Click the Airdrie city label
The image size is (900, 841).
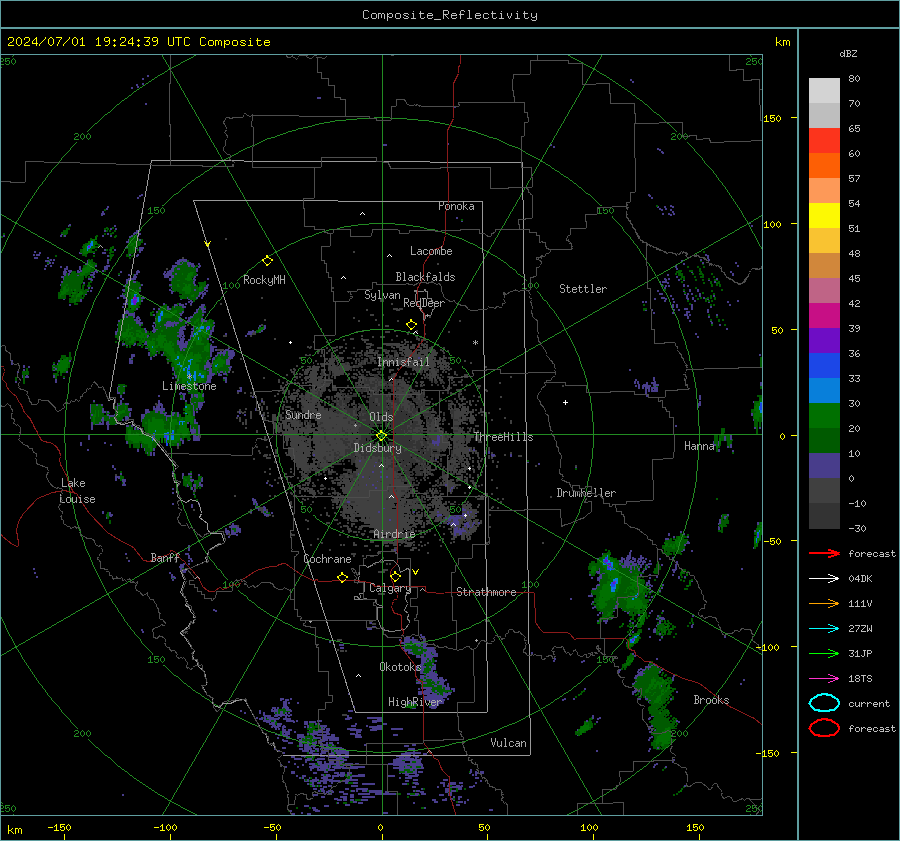[394, 534]
